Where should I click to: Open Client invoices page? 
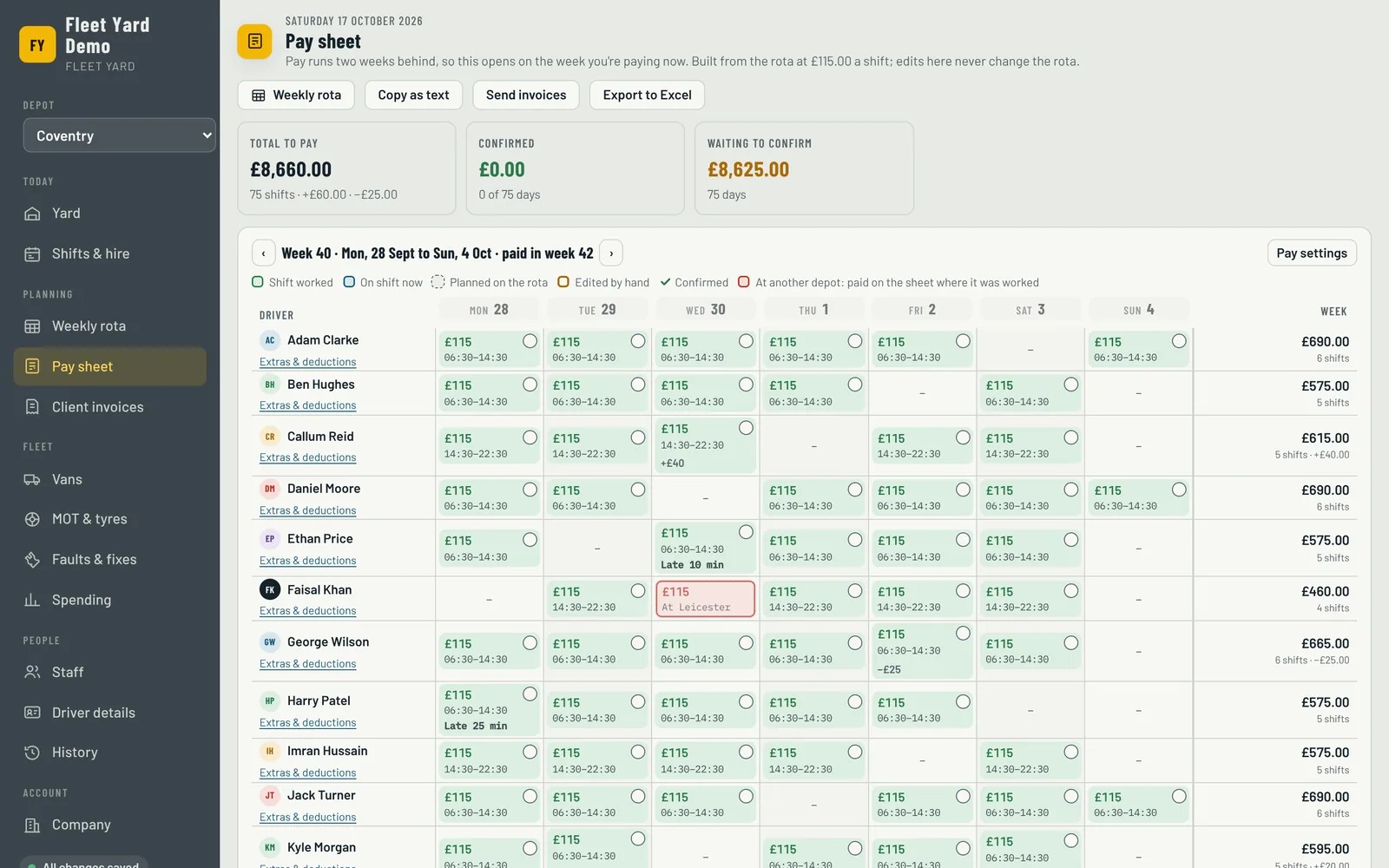click(110, 407)
